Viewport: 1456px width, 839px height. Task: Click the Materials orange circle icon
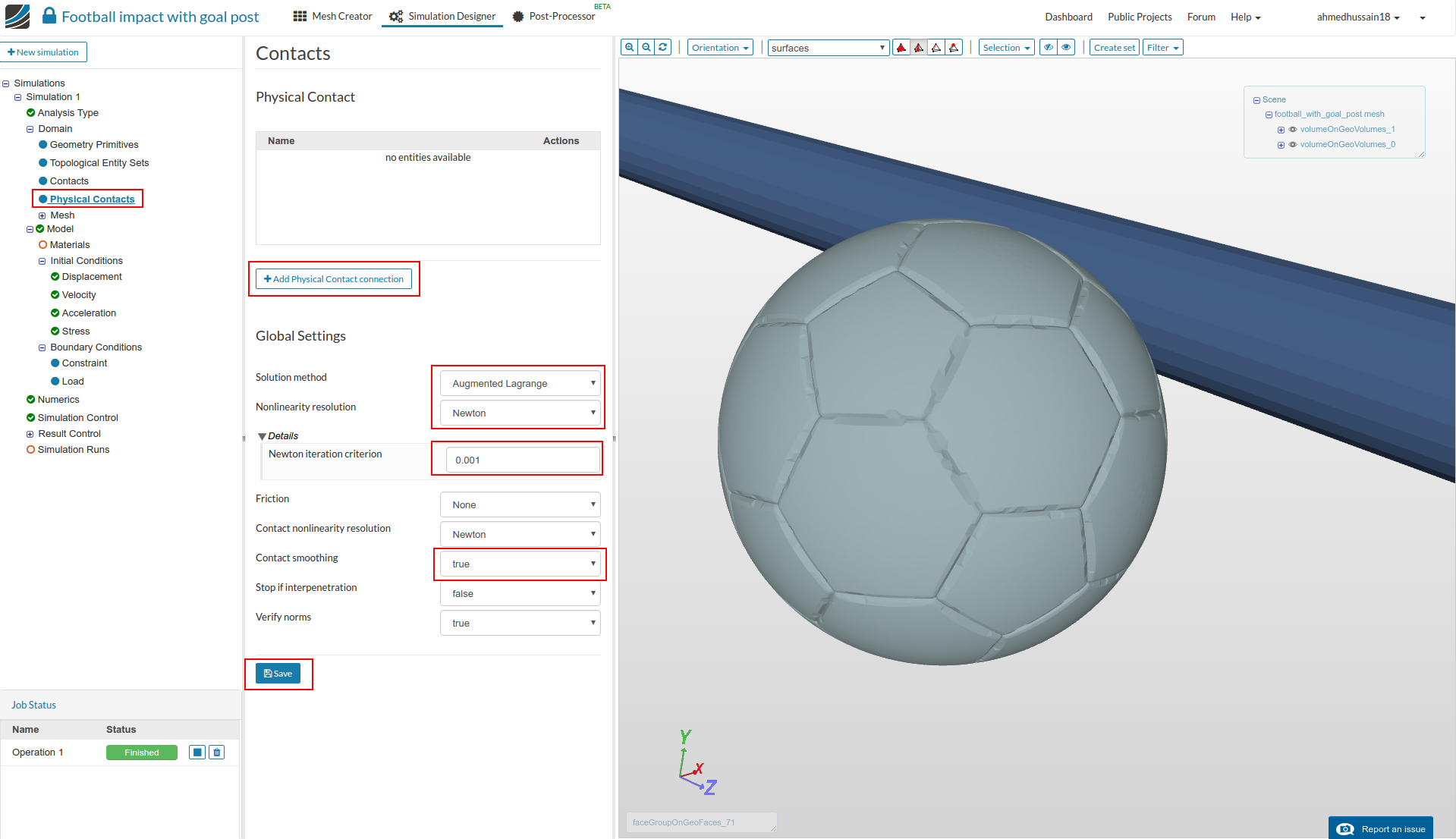click(x=43, y=245)
